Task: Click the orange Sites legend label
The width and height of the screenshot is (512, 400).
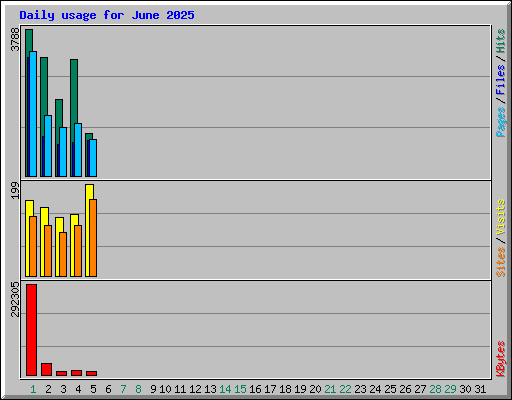Action: 500,262
